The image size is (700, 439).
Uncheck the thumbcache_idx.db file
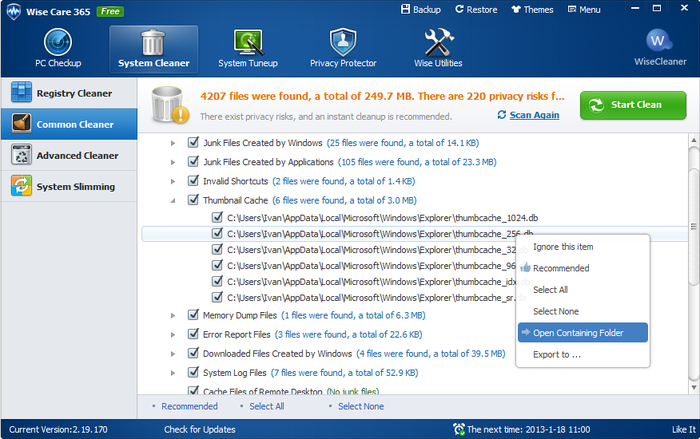coord(217,281)
